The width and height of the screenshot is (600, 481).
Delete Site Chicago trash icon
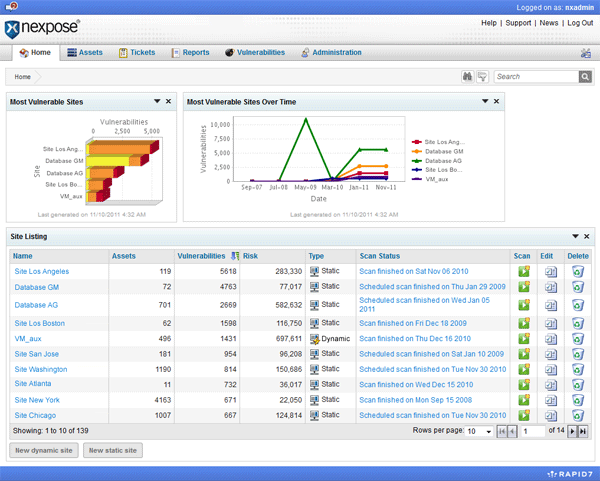click(x=578, y=415)
